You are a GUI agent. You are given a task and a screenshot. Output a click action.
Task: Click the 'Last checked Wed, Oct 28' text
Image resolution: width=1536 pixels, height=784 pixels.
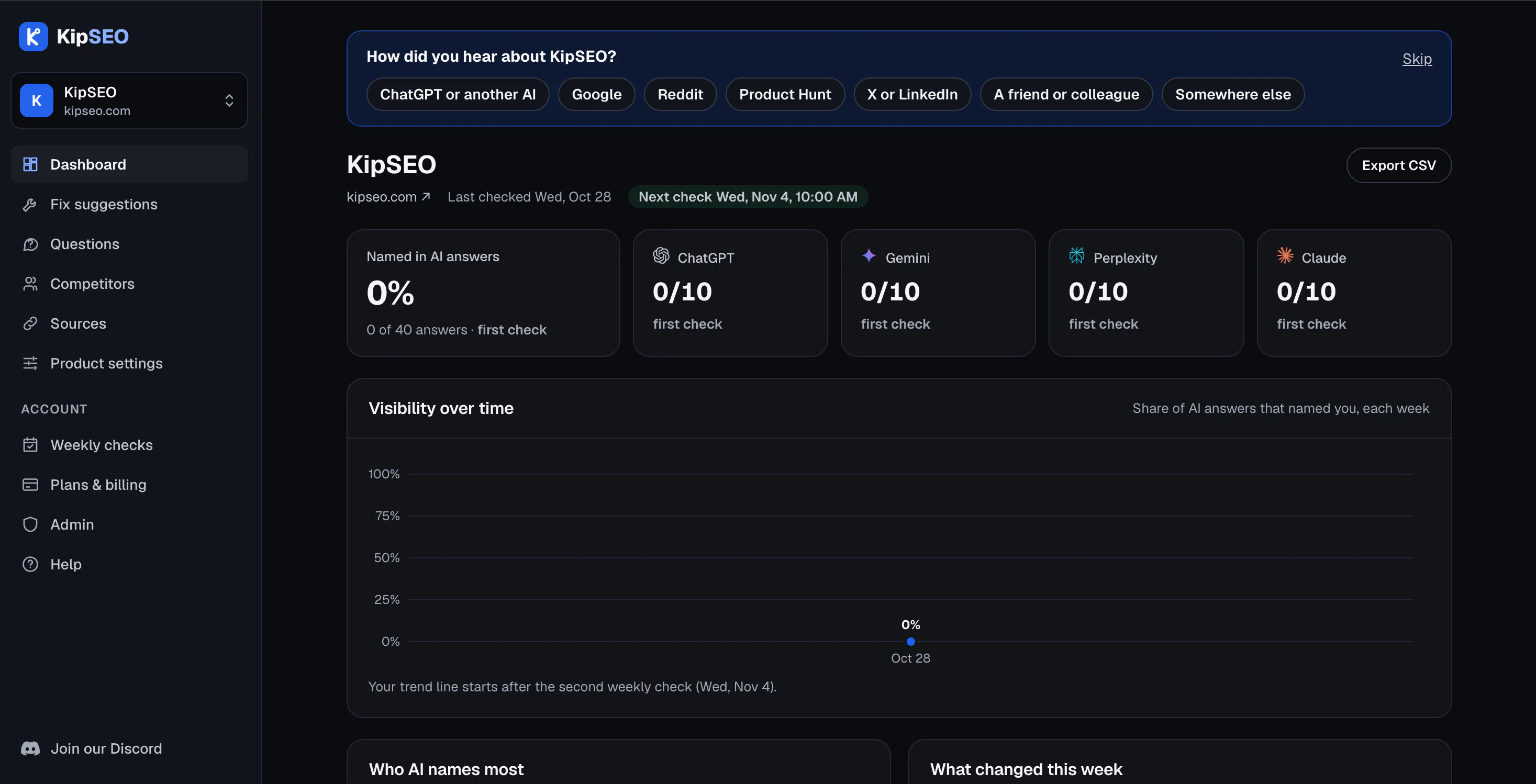(x=529, y=197)
